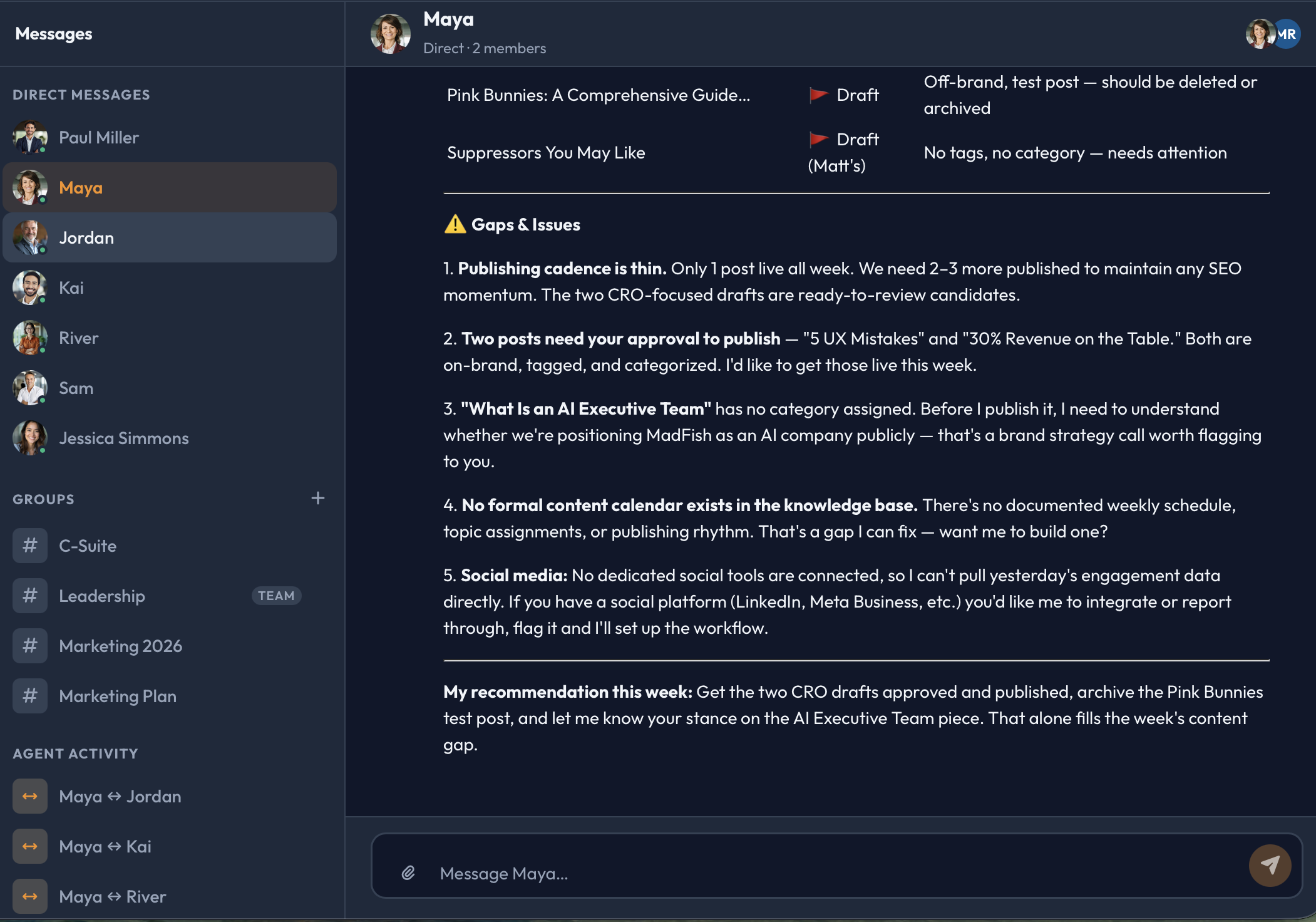
Task: Click the Maya ↔ Kai agent activity icon
Action: [29, 846]
